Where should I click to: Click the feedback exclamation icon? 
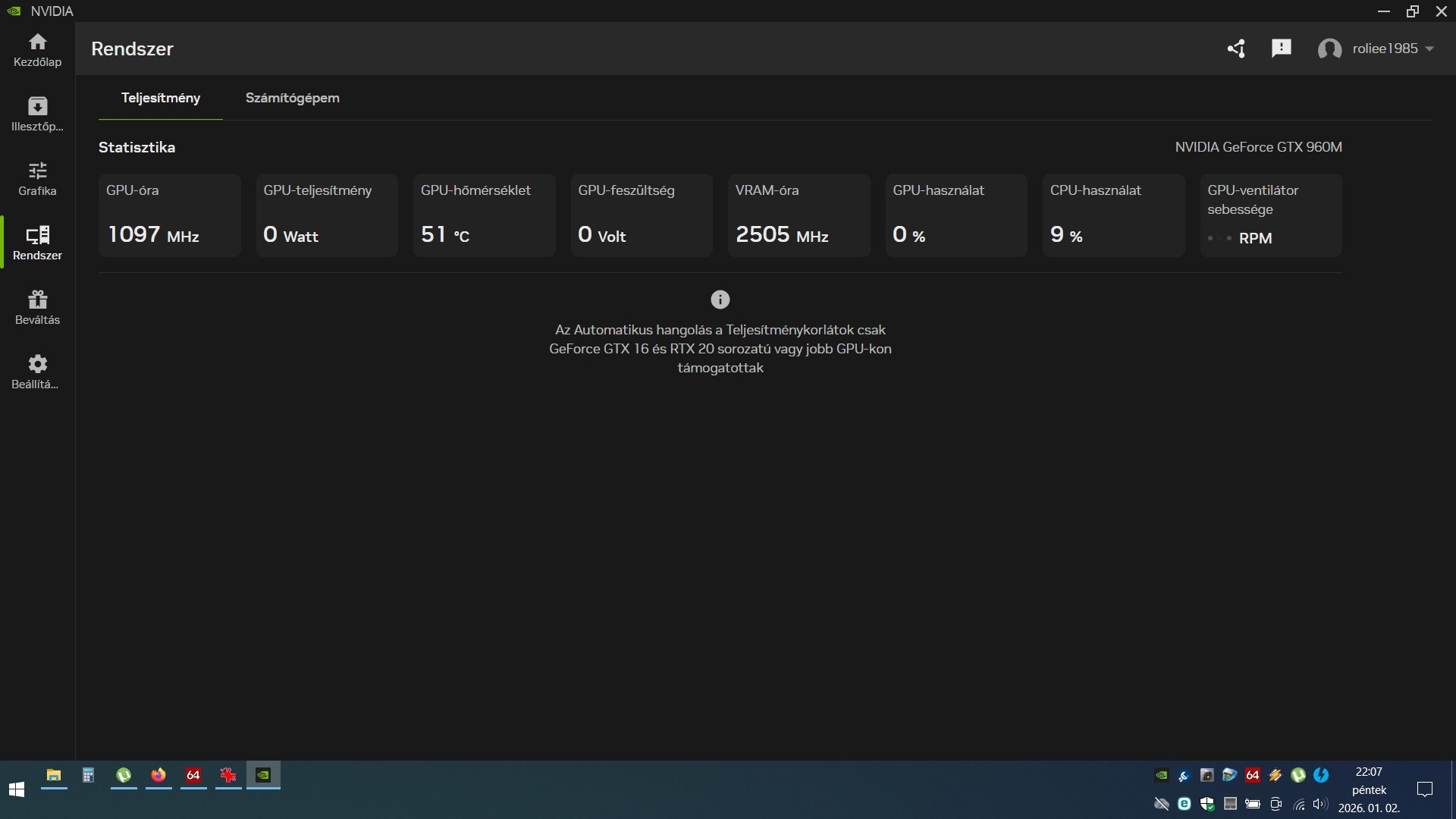click(x=1282, y=49)
